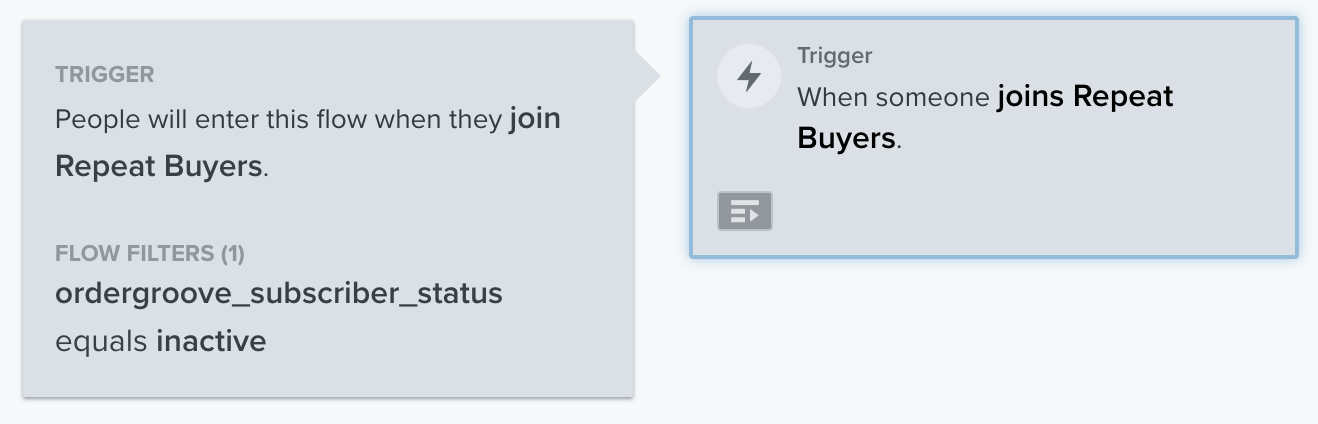Viewport: 1318px width, 424px height.
Task: Open the FLOW FILTERS (1) section heading
Action: (150, 254)
